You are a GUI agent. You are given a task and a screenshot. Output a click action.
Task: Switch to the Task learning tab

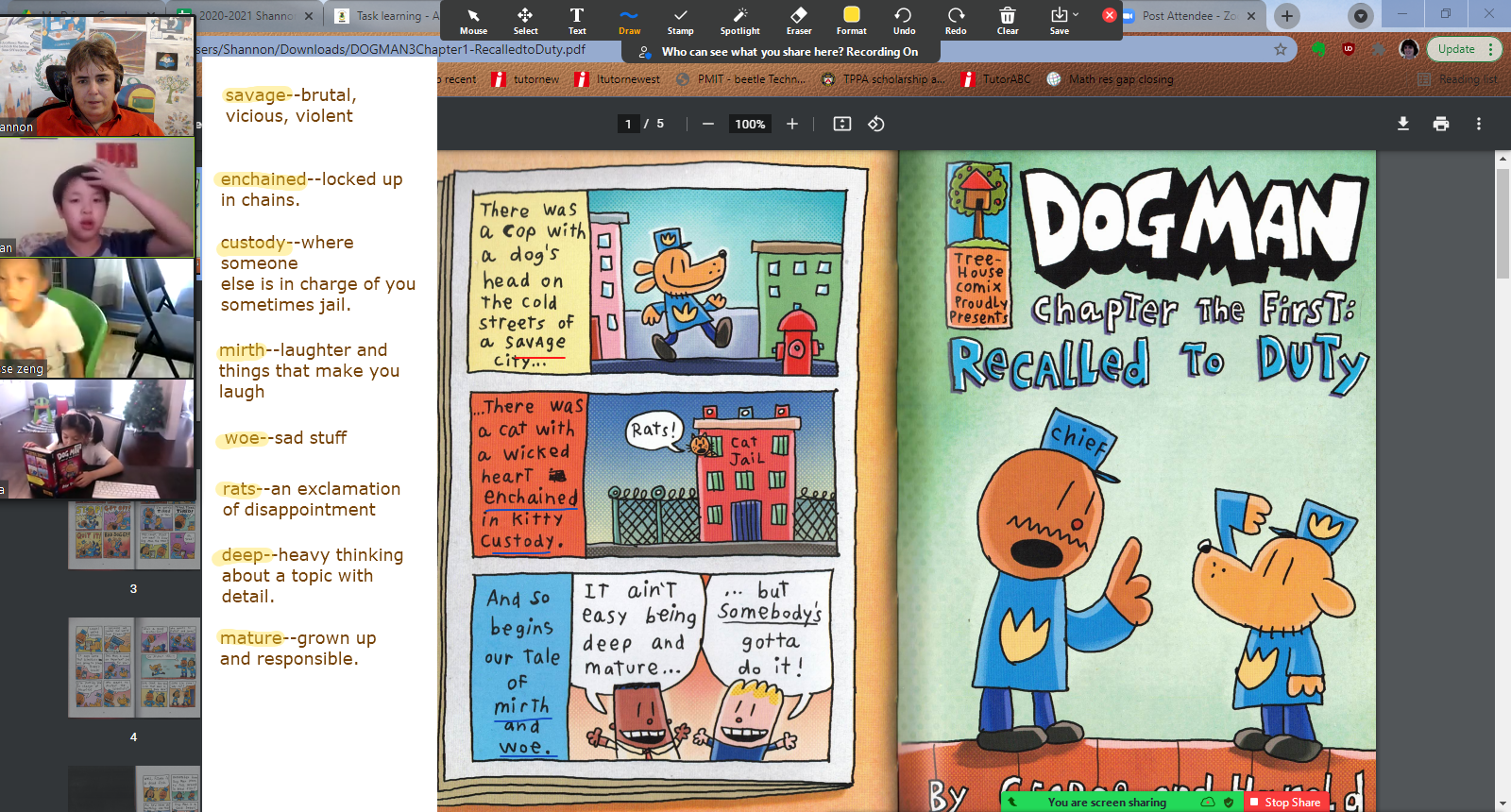click(x=388, y=16)
